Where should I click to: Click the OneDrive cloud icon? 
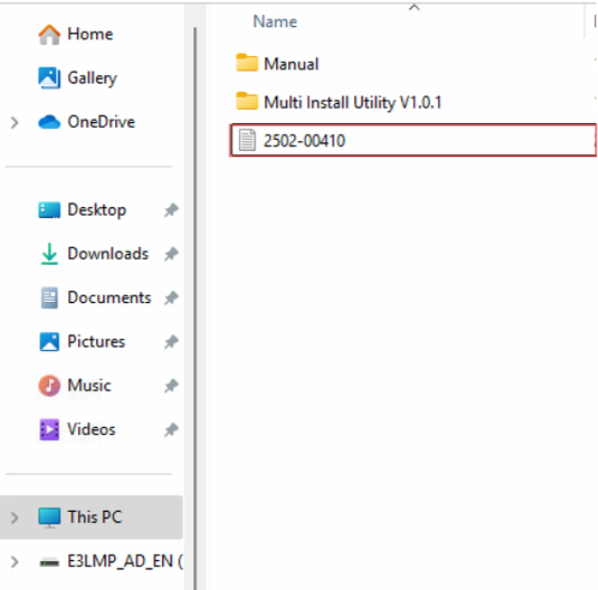[49, 122]
